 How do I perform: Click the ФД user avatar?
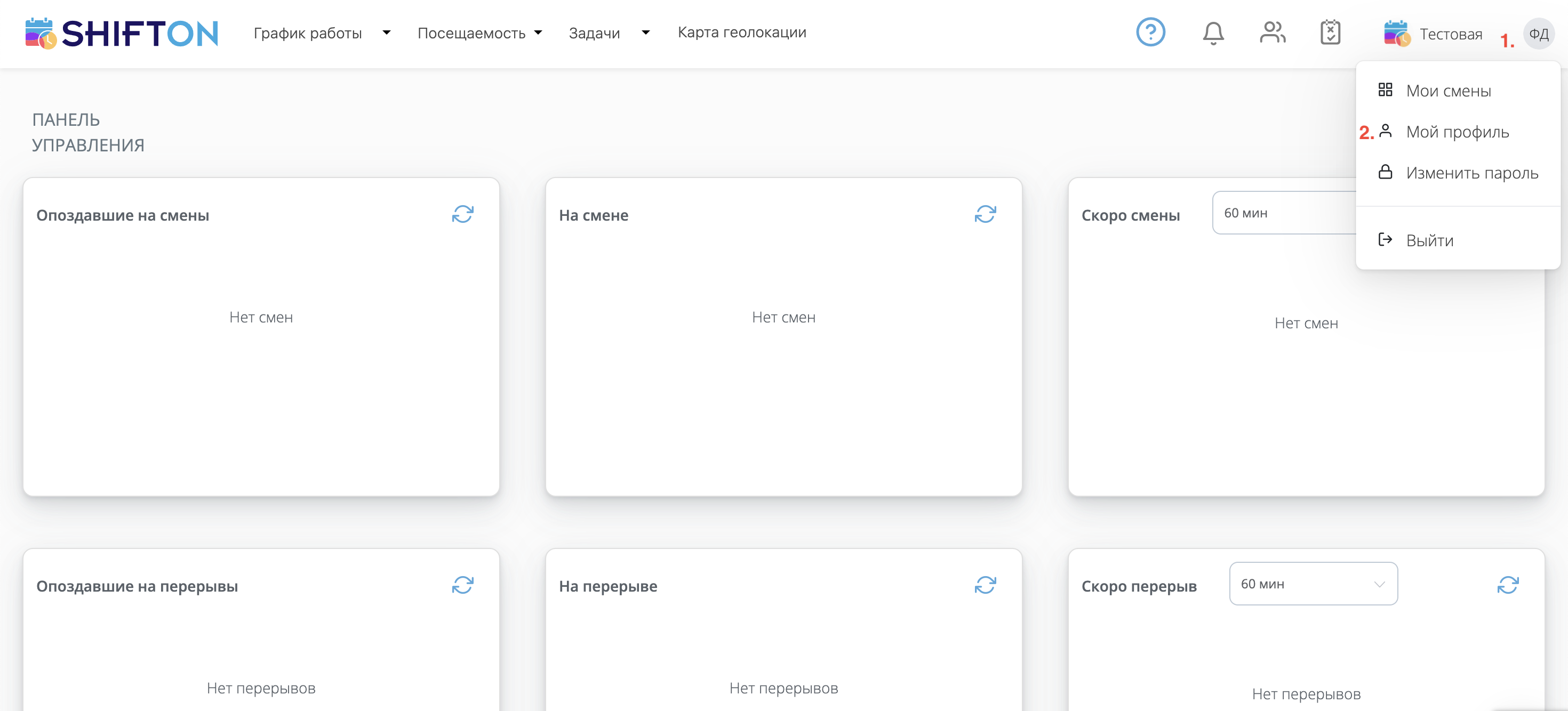click(x=1538, y=34)
